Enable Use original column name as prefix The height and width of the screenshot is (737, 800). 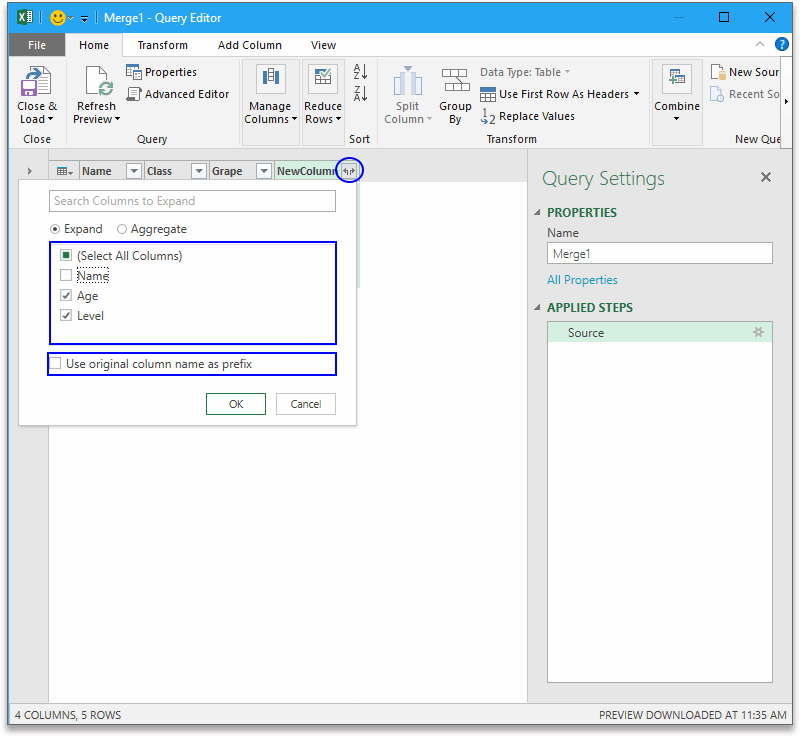(x=55, y=364)
